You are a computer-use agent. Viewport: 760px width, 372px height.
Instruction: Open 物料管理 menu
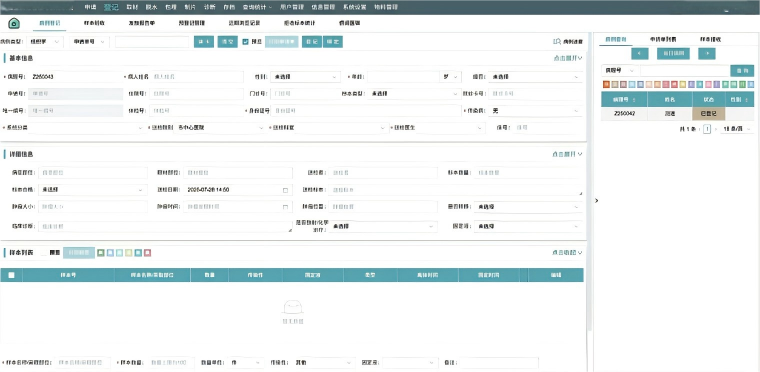pyautogui.click(x=386, y=7)
